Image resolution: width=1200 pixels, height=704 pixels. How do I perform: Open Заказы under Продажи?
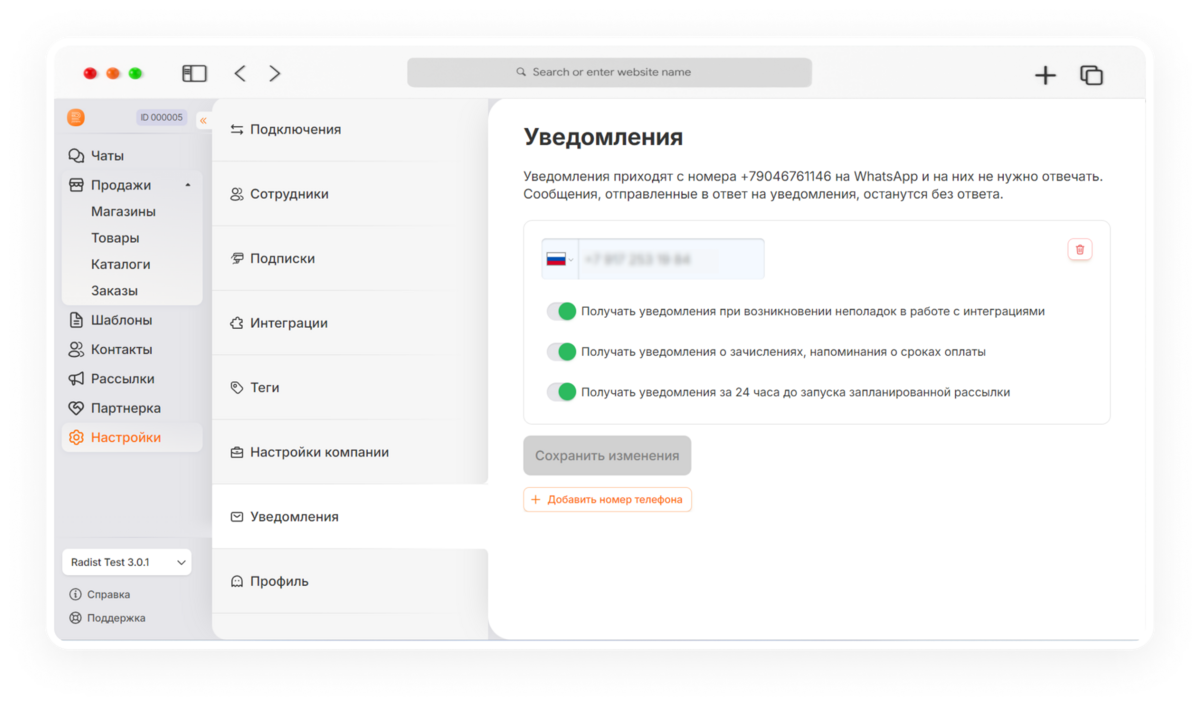tap(114, 291)
